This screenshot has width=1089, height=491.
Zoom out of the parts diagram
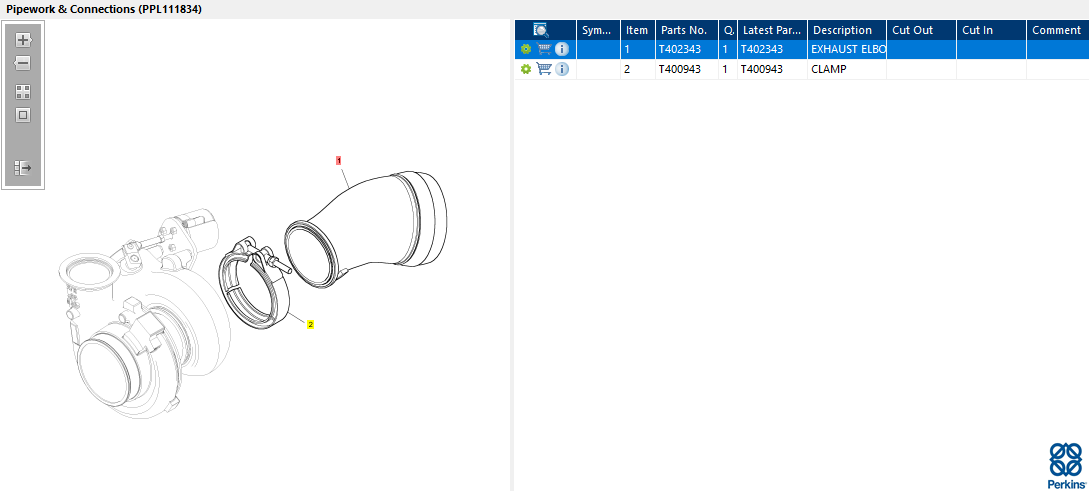pos(23,63)
